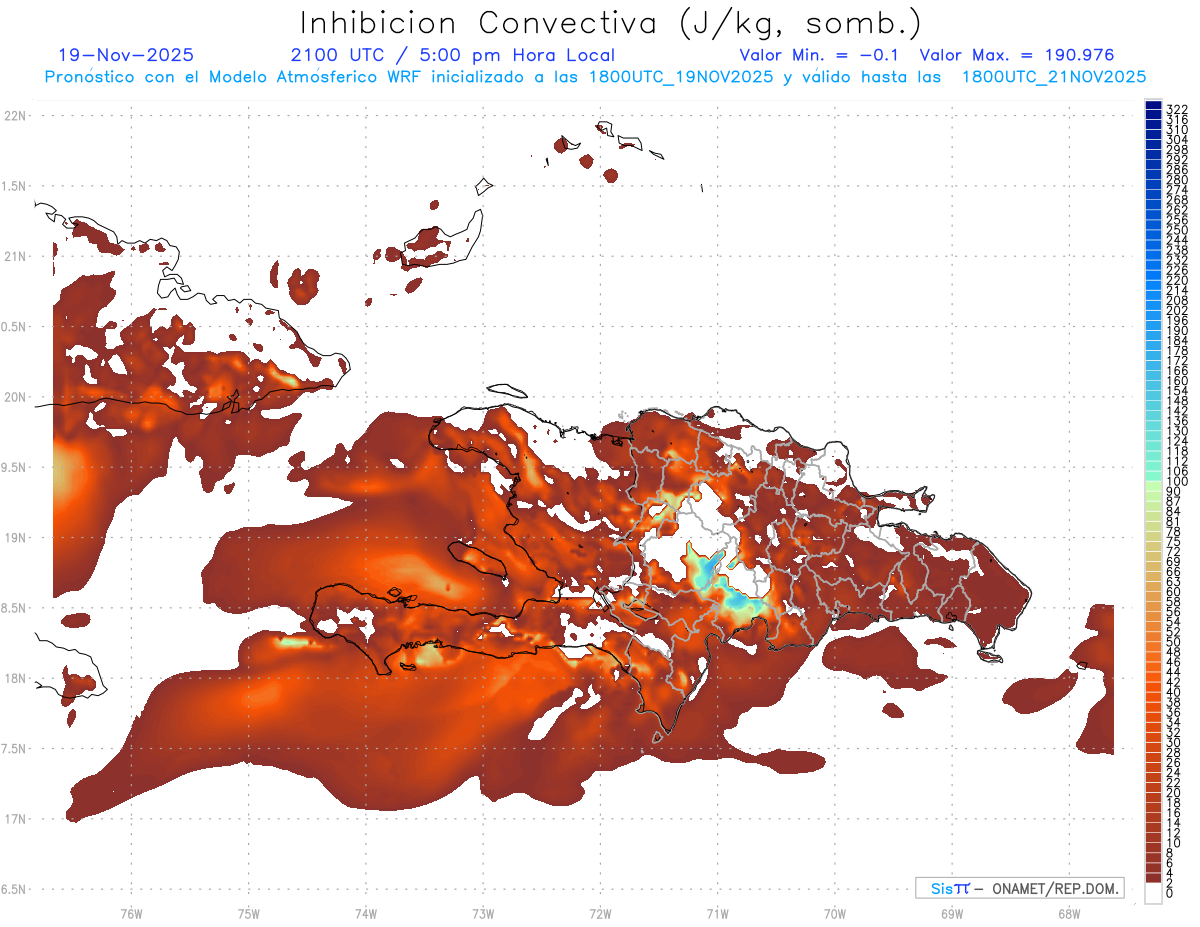Click the '7.5N' latitude label
The width and height of the screenshot is (1200, 927).
[x=14, y=749]
